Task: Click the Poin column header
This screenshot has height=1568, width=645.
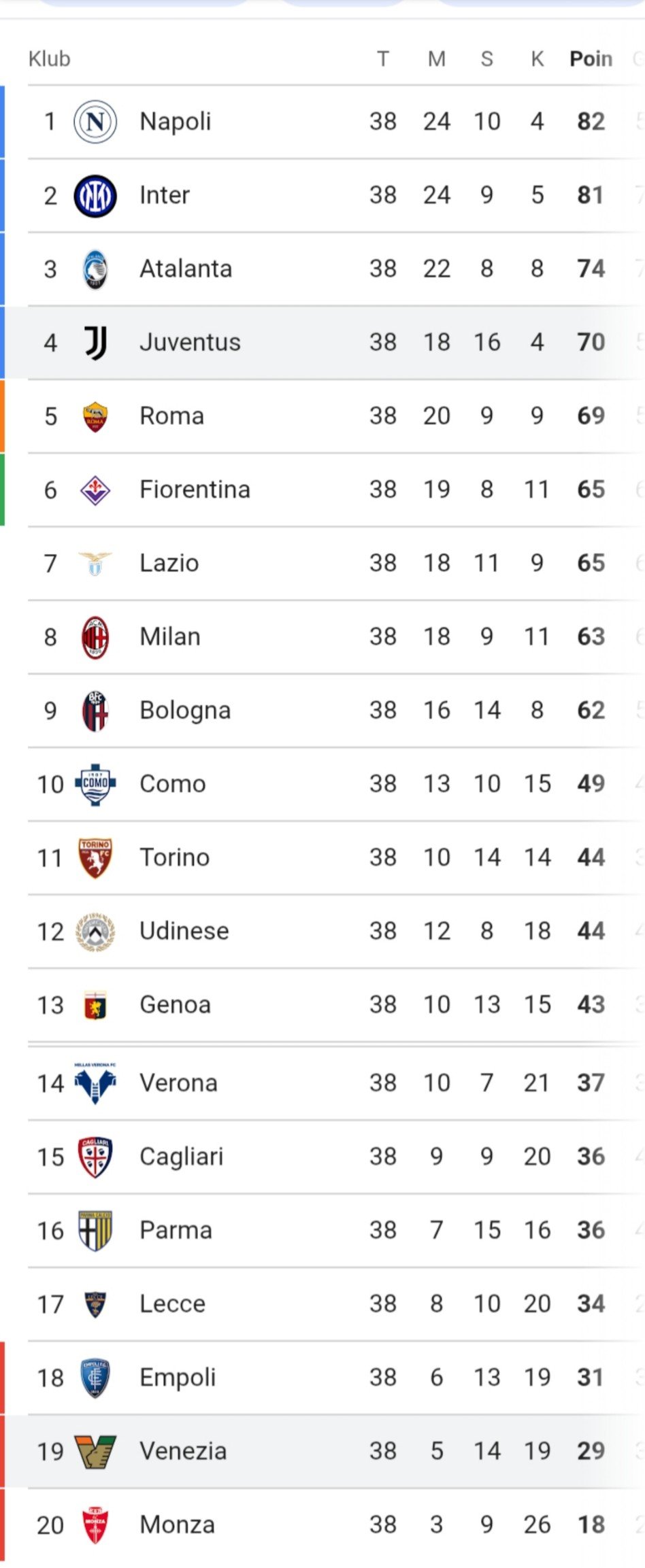Action: (591, 59)
